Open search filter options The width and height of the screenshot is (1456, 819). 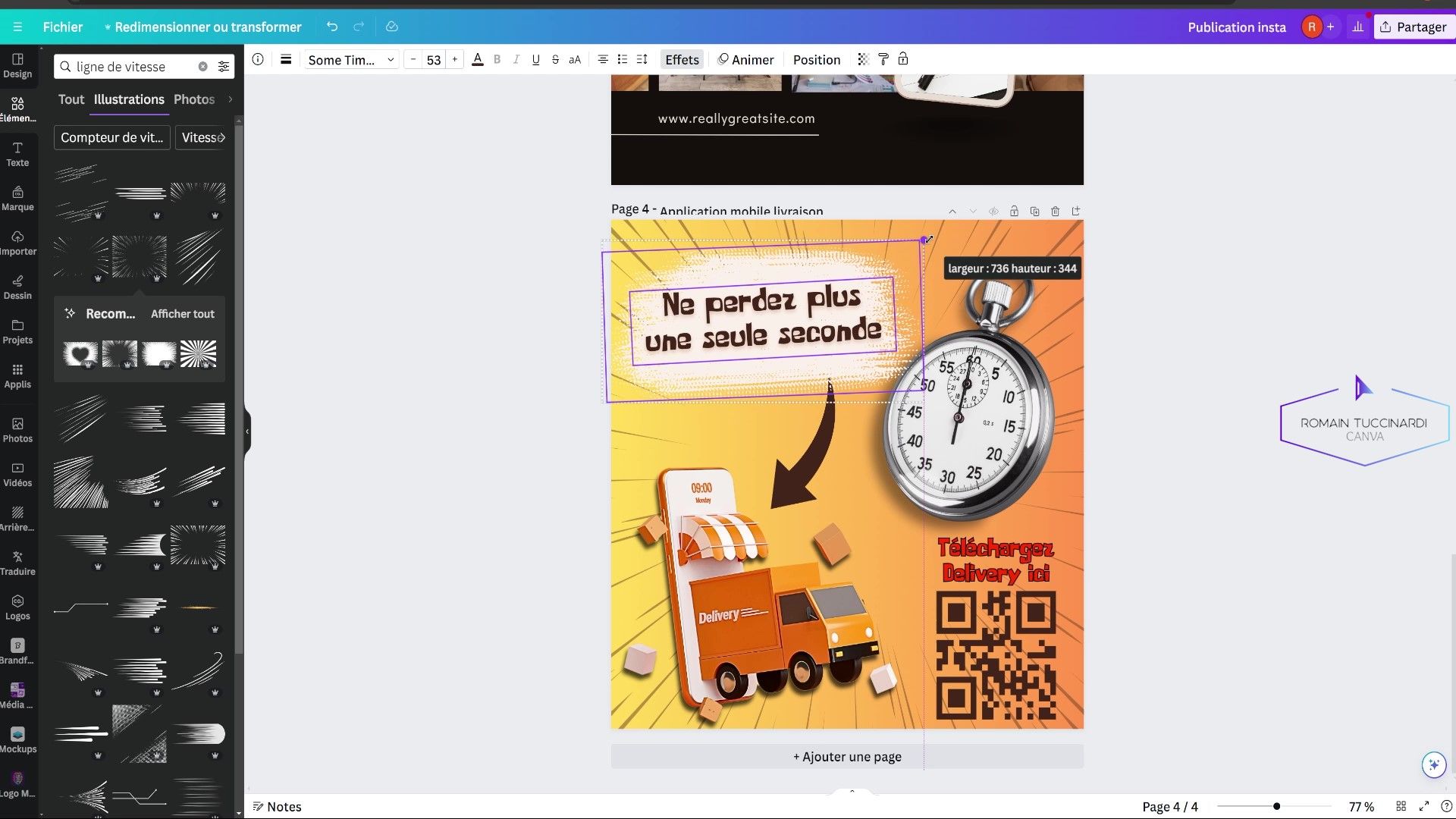(x=224, y=67)
